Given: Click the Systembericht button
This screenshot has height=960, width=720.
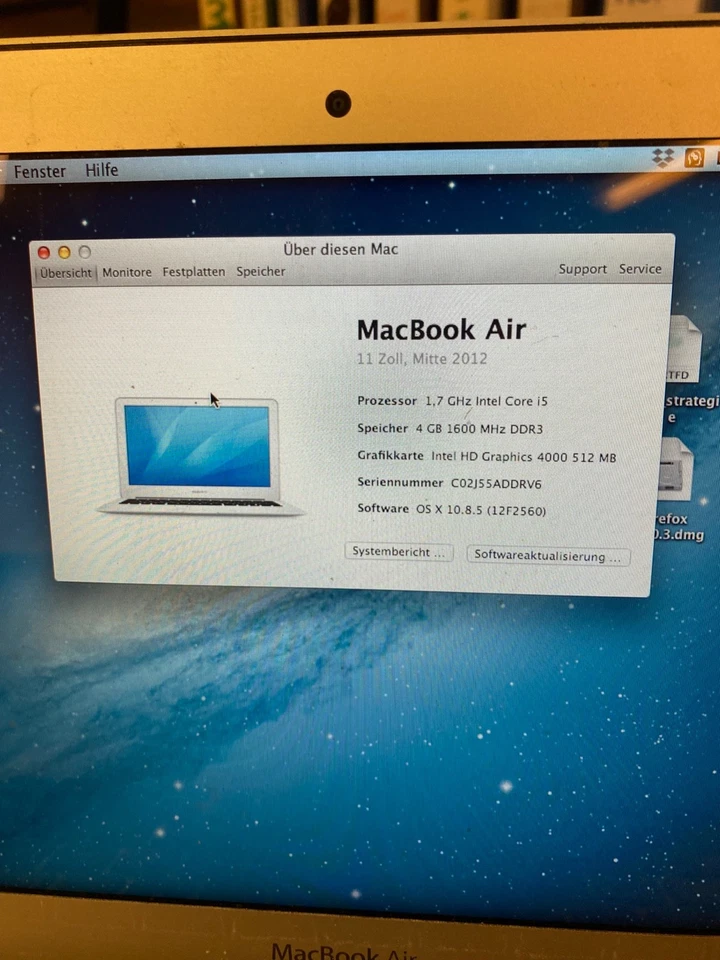Looking at the screenshot, I should pyautogui.click(x=399, y=552).
